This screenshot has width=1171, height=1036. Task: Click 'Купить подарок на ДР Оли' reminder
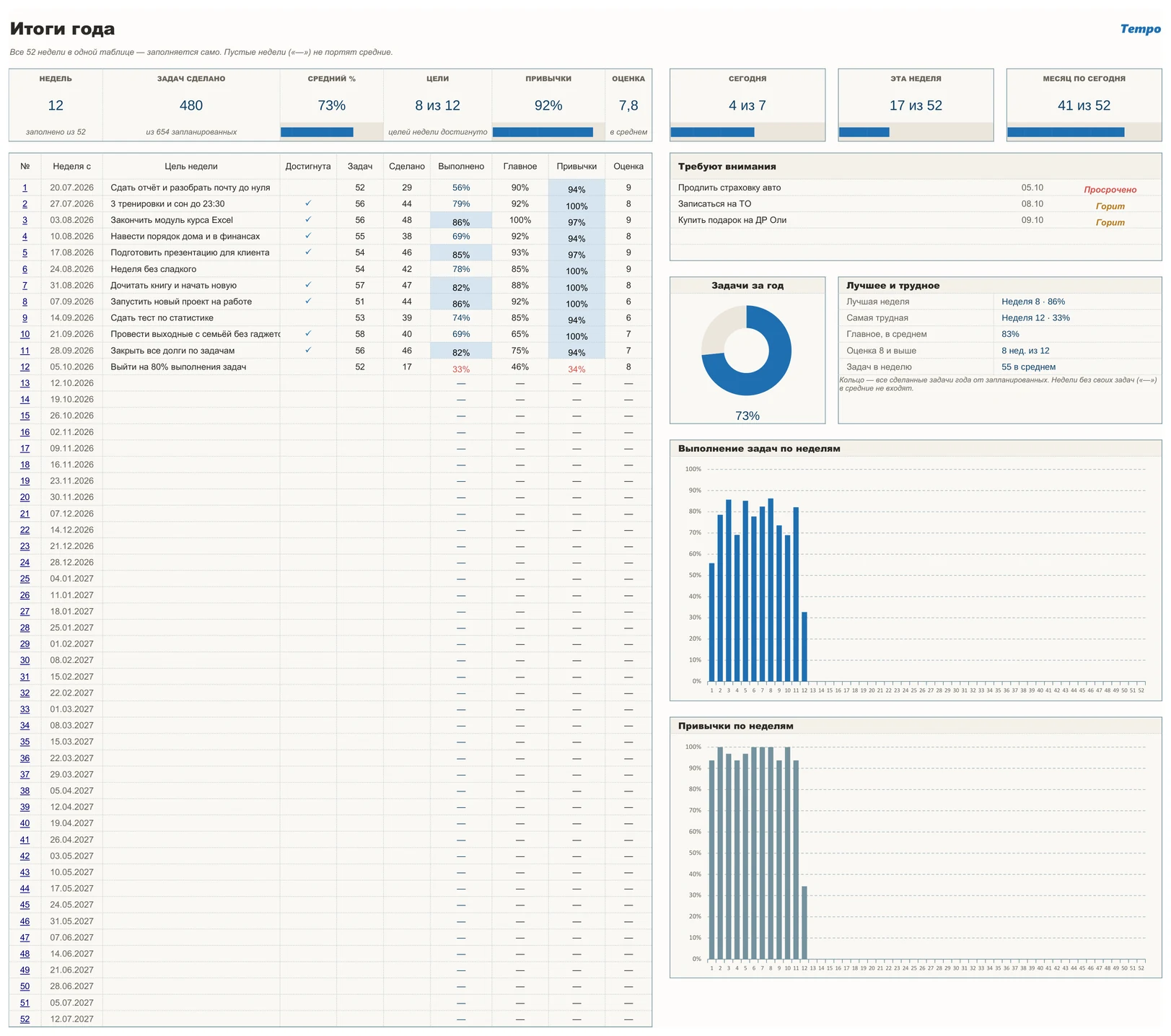tap(732, 220)
